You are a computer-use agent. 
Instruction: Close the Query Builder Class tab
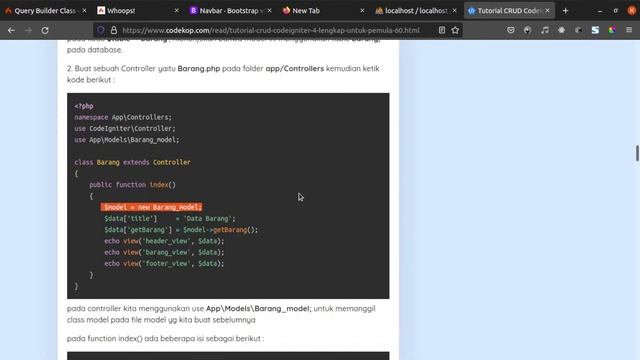pos(84,11)
